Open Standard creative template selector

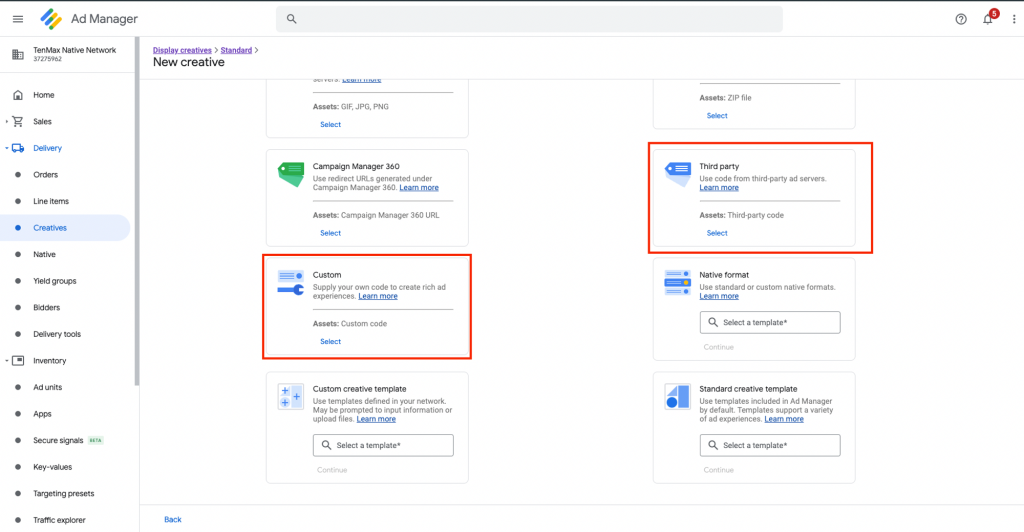coord(770,445)
